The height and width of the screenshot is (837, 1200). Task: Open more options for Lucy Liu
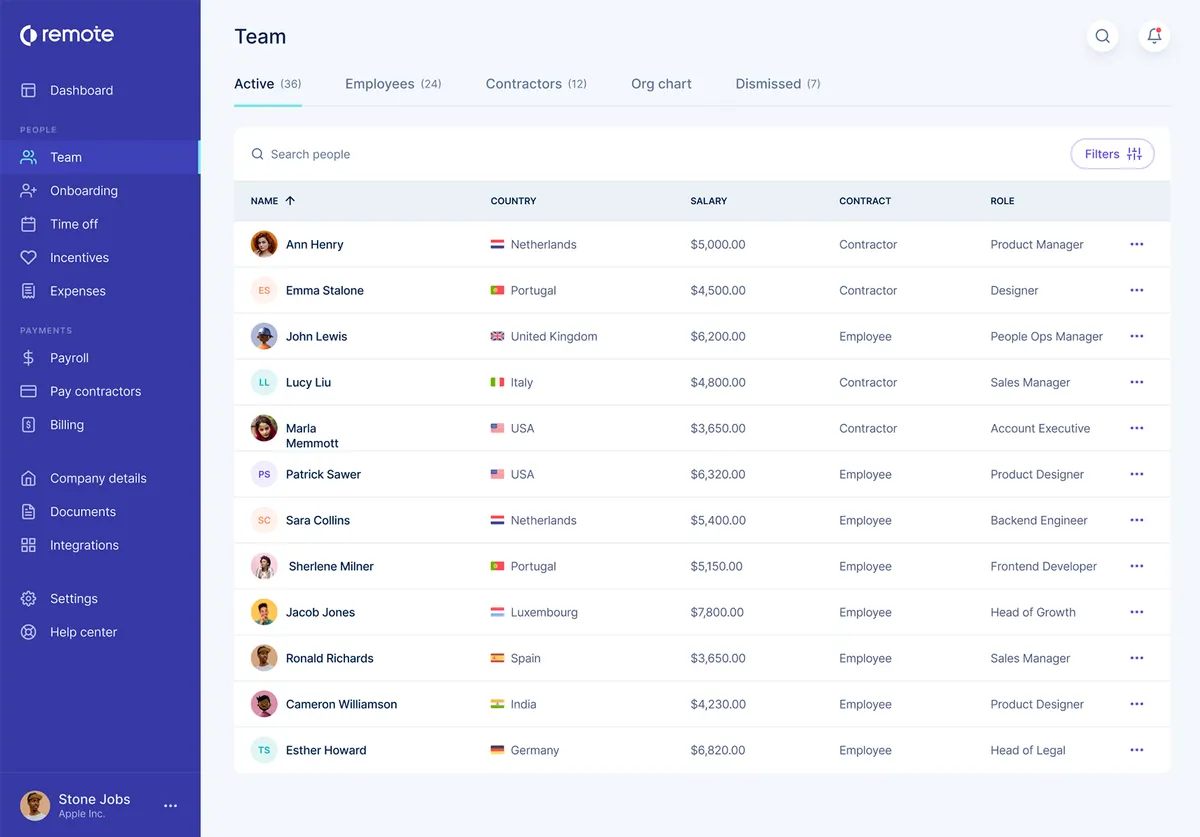coord(1136,382)
